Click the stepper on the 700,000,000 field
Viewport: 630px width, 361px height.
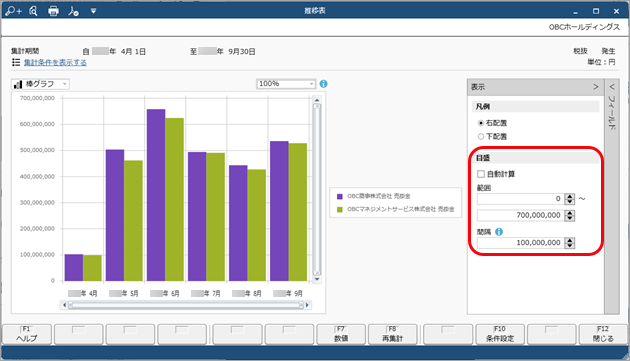pyautogui.click(x=569, y=215)
